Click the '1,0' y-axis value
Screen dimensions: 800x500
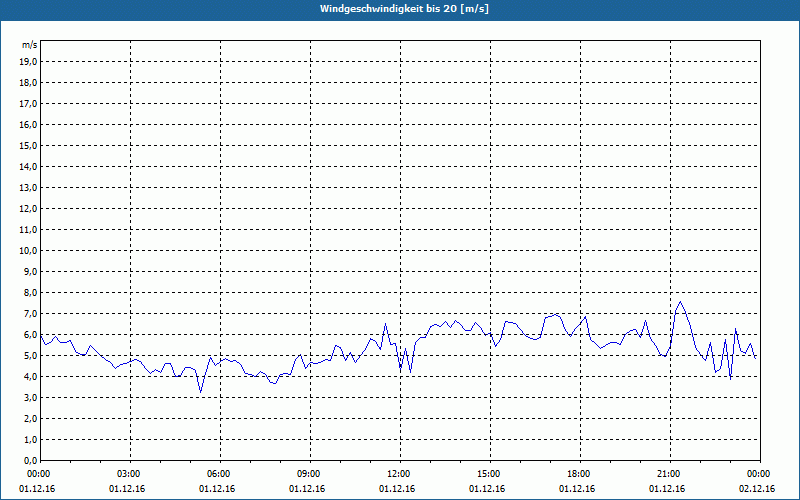pyautogui.click(x=31, y=440)
